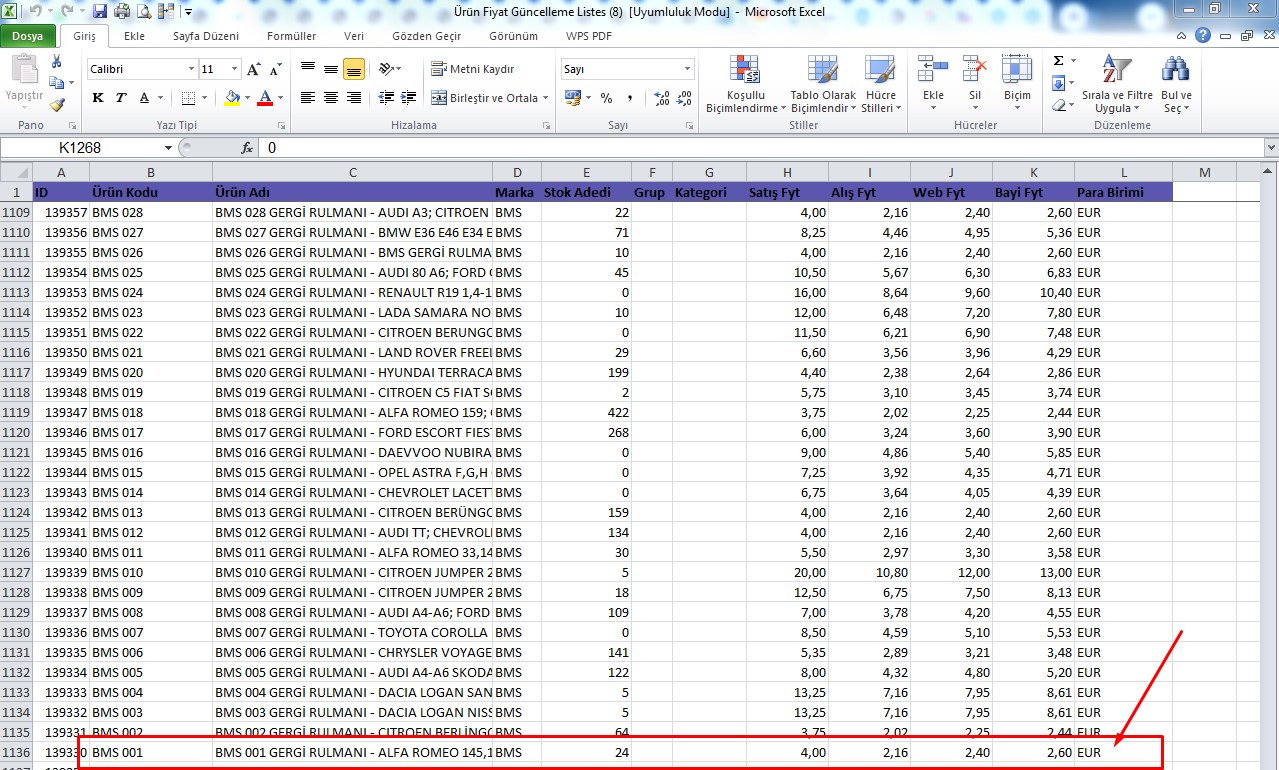Image resolution: width=1279 pixels, height=770 pixels.
Task: Click the Cut scissors icon
Action: (x=57, y=62)
